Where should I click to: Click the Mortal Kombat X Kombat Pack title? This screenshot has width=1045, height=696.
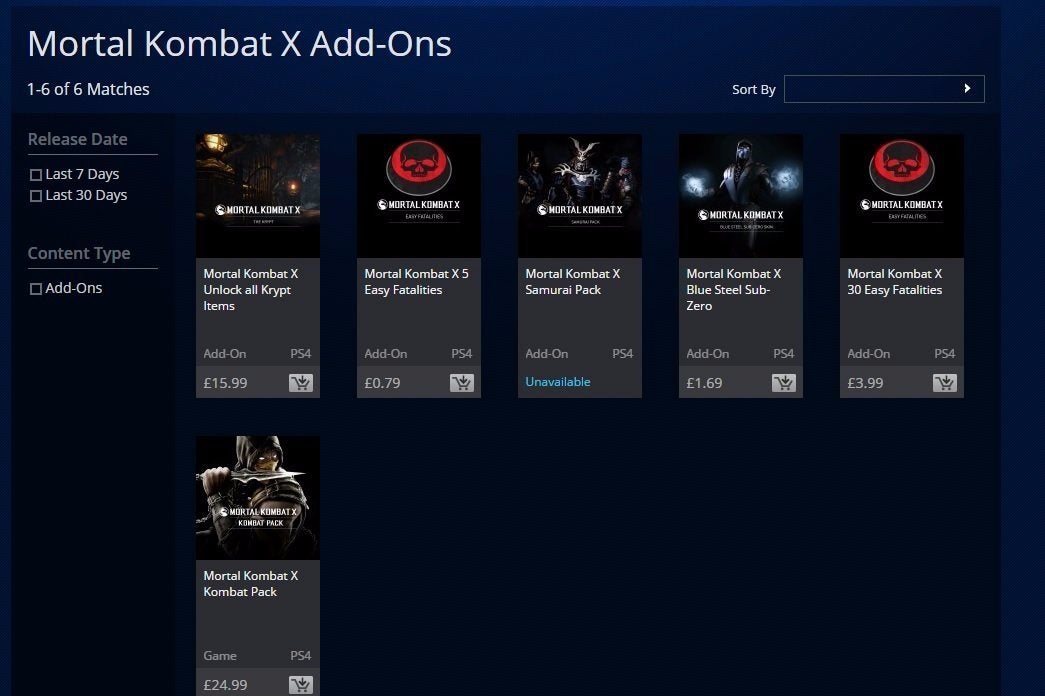tap(250, 584)
